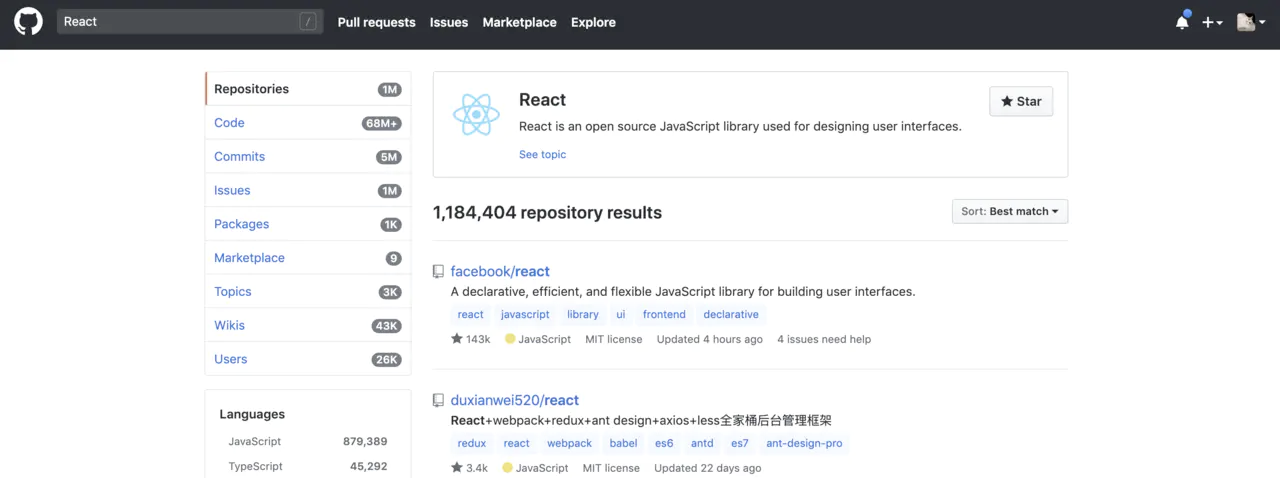1280x478 pixels.
Task: Click the react topic tag under facebook/react
Action: 471,314
